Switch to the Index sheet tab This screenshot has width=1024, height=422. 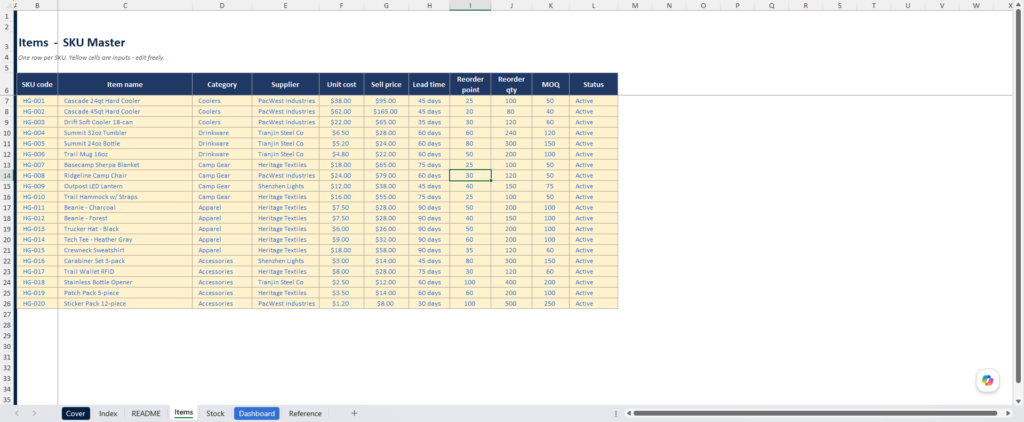(x=108, y=414)
